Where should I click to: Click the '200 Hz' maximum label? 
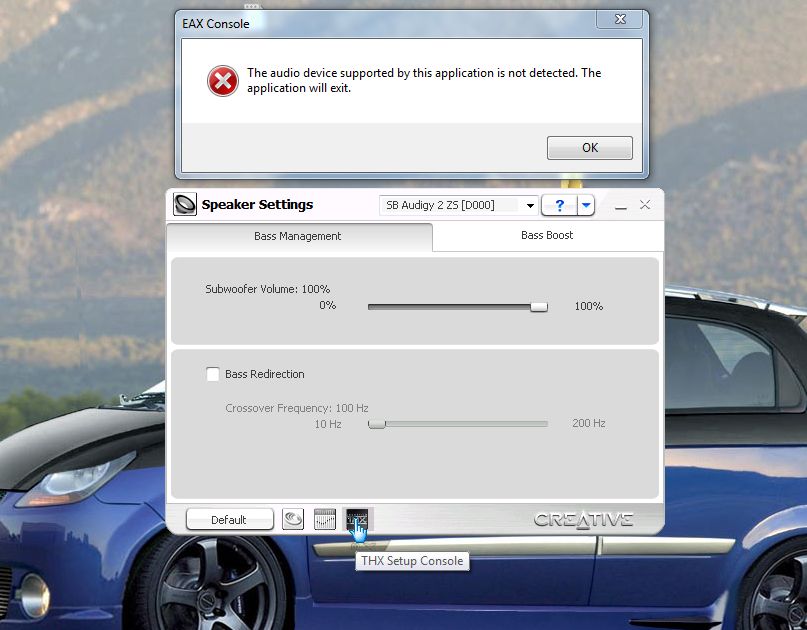click(x=589, y=423)
